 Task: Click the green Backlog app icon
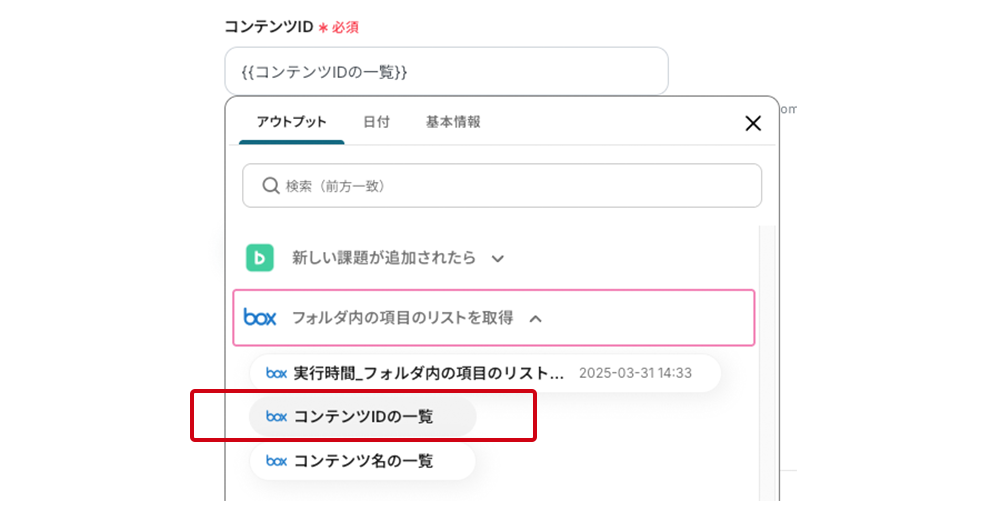tap(260, 258)
